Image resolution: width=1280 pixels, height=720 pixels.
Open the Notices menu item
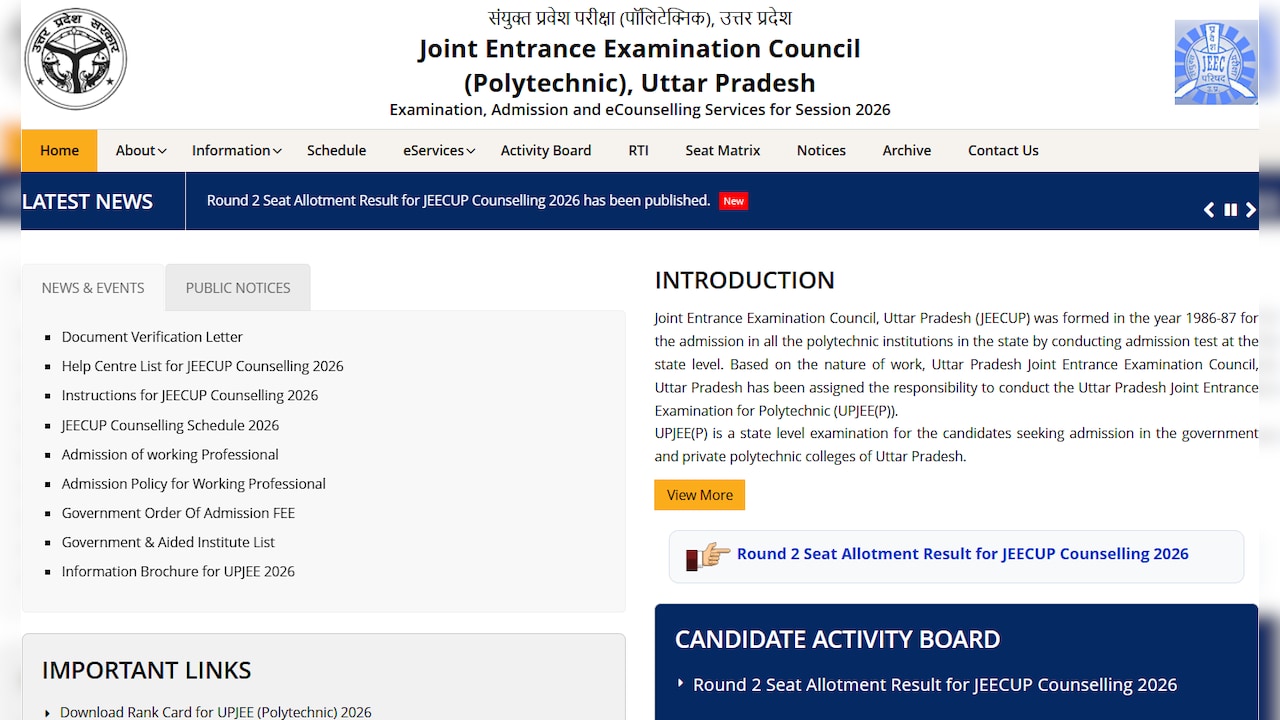pyautogui.click(x=821, y=150)
